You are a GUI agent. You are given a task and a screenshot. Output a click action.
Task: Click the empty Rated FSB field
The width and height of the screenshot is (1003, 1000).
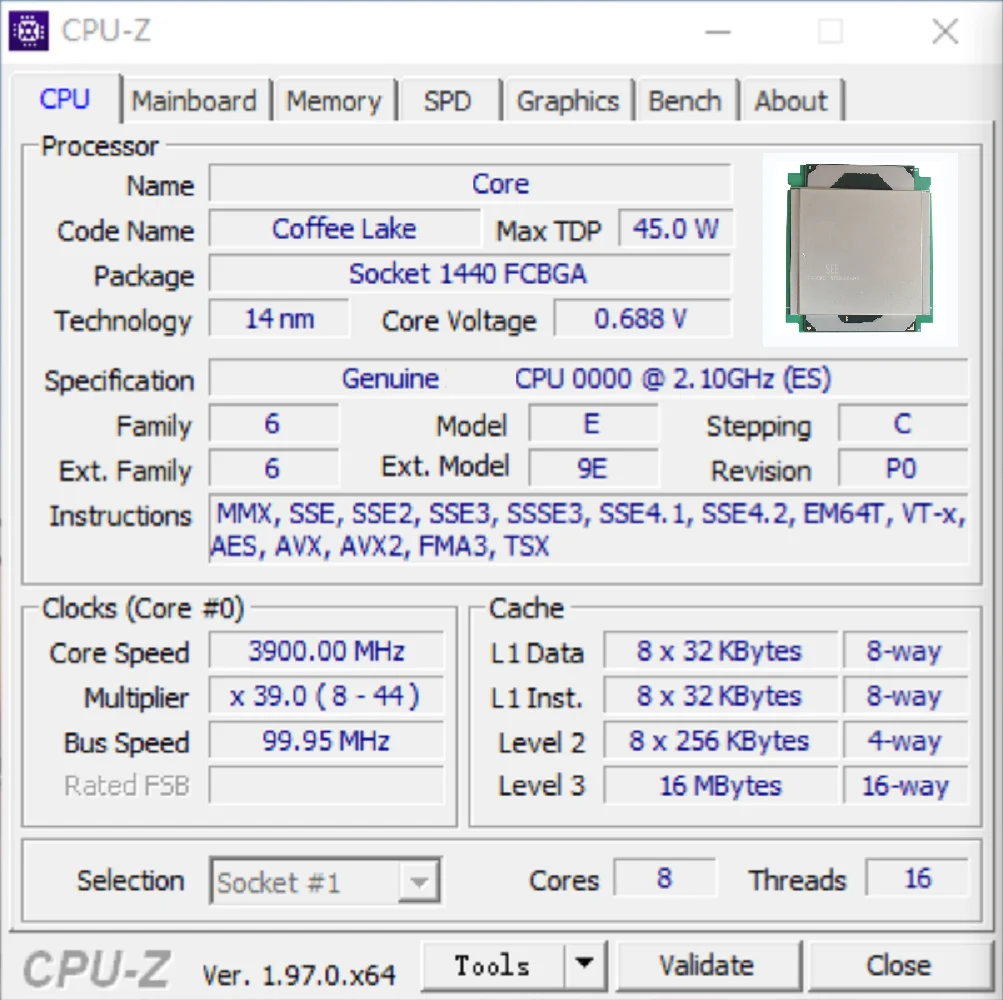[326, 785]
